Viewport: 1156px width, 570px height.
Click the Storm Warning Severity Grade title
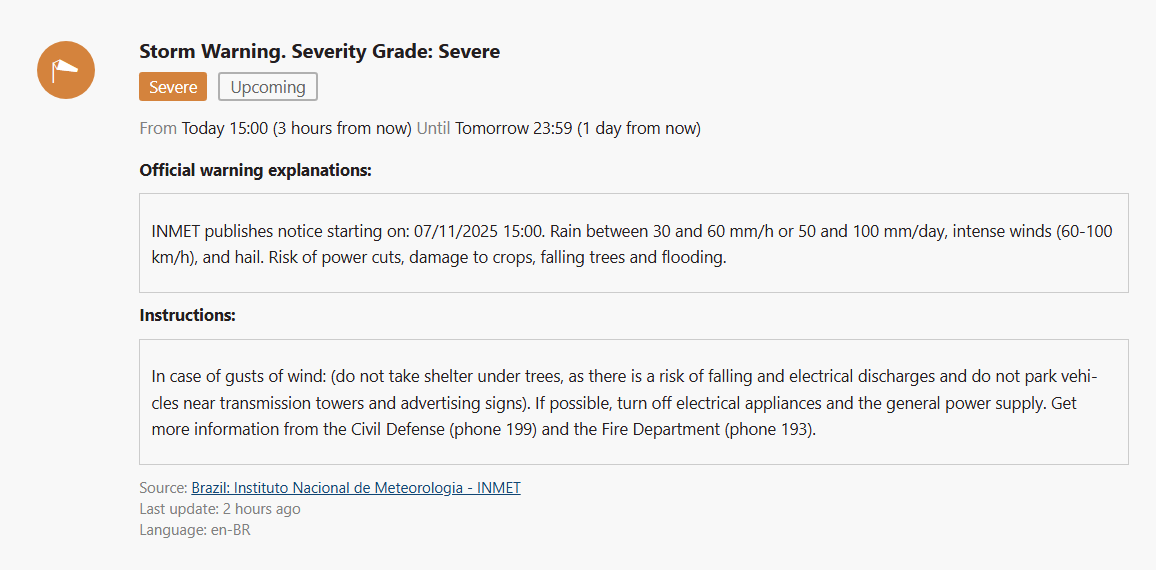319,51
